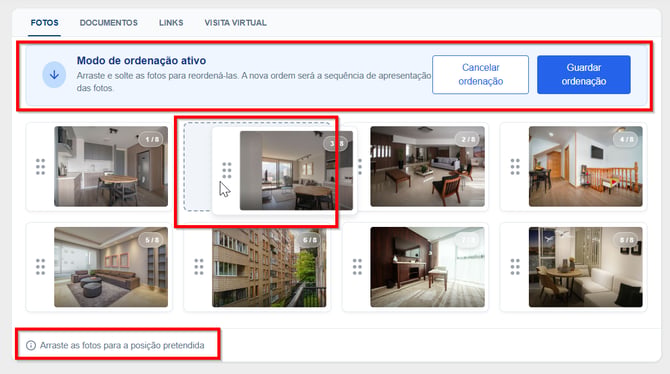Click 'Arraste as fotos para a posição pretendida' text
Viewport: 670px width, 374px height.
pyautogui.click(x=122, y=345)
